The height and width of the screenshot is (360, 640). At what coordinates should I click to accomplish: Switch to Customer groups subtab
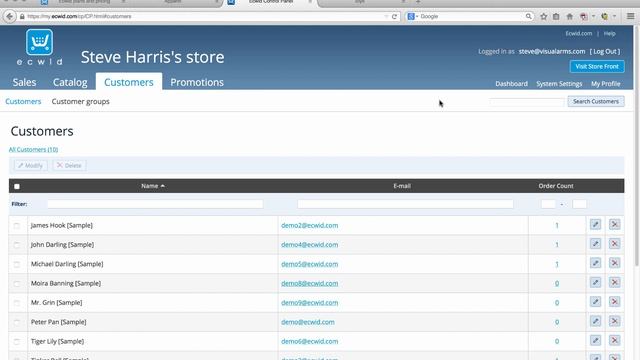(80, 101)
